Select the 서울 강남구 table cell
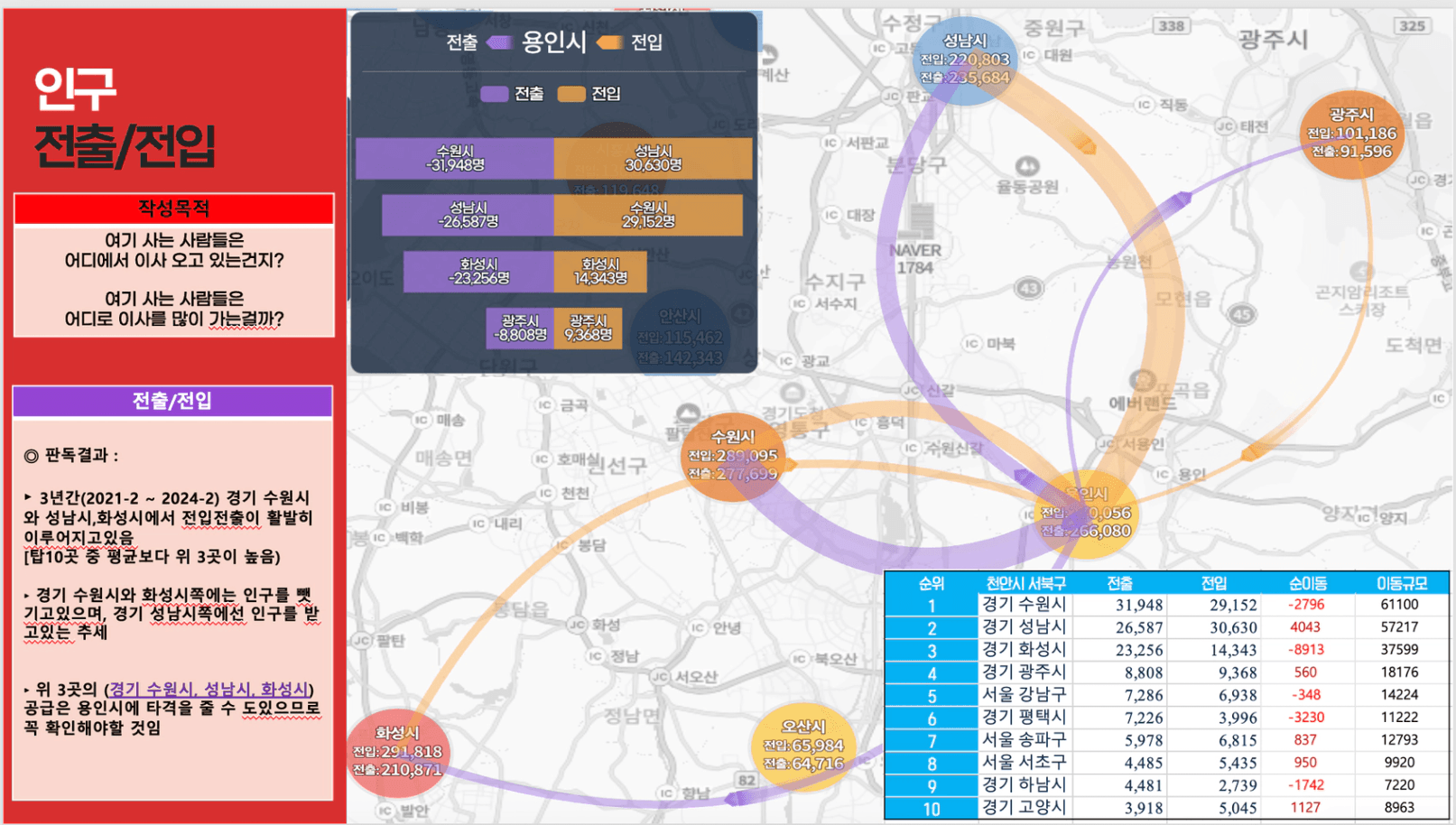The width and height of the screenshot is (1456, 825). pyautogui.click(x=1025, y=695)
